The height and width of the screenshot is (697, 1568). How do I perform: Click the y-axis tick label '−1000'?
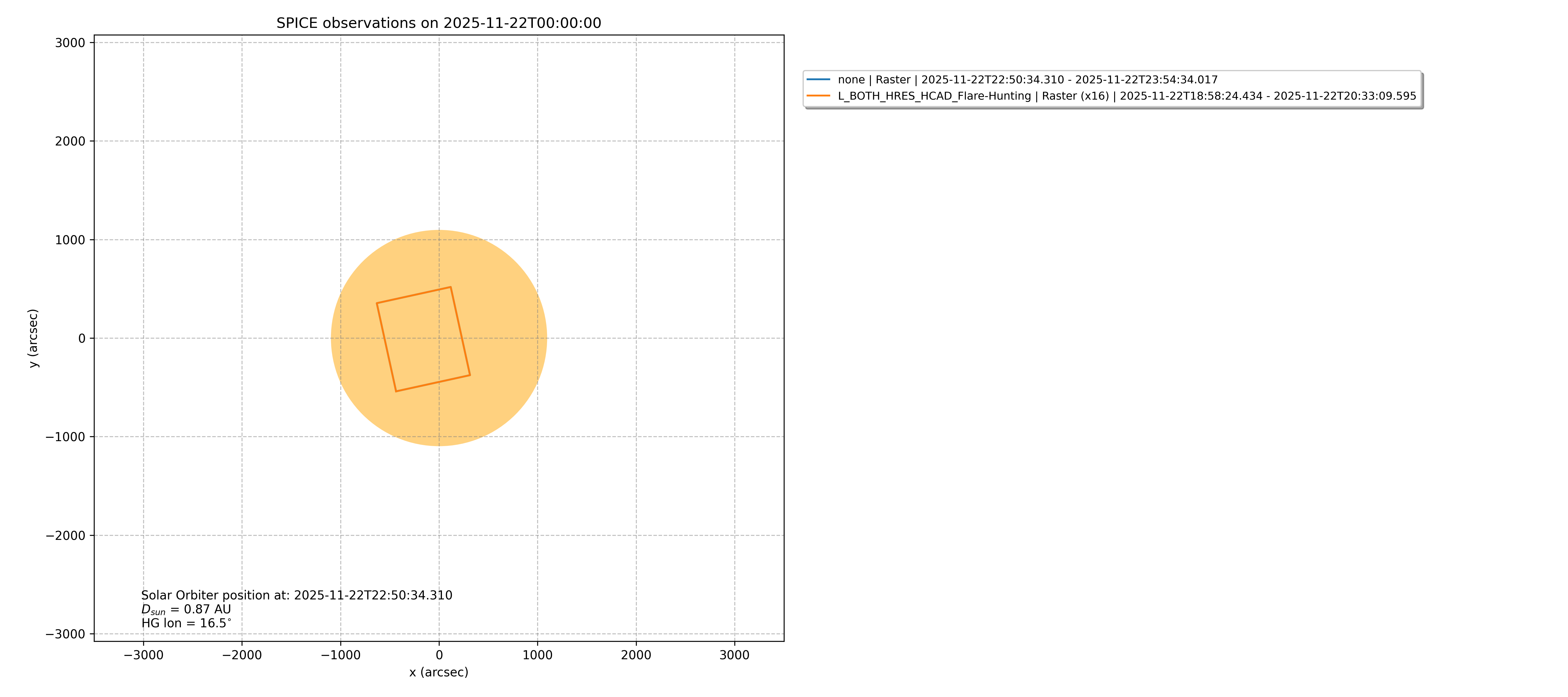[66, 437]
